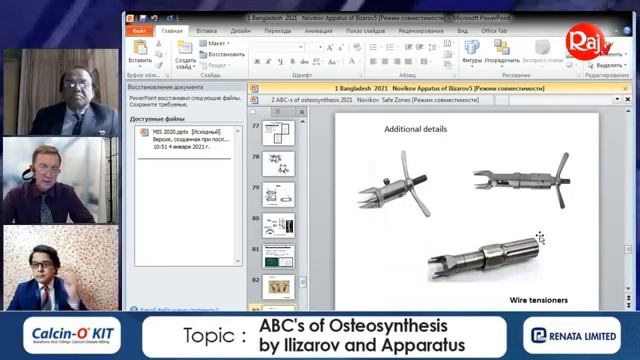Click the Convert to SmartArt icon

448,64
